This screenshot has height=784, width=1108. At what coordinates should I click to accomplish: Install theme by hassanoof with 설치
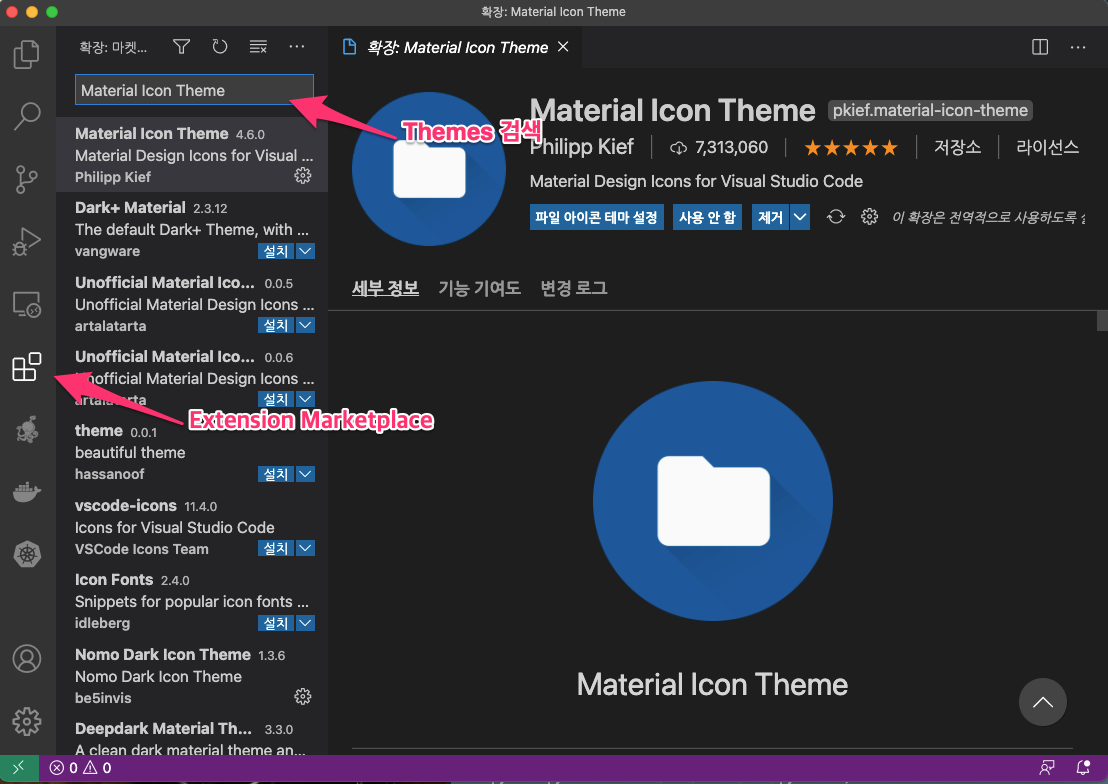[x=276, y=474]
